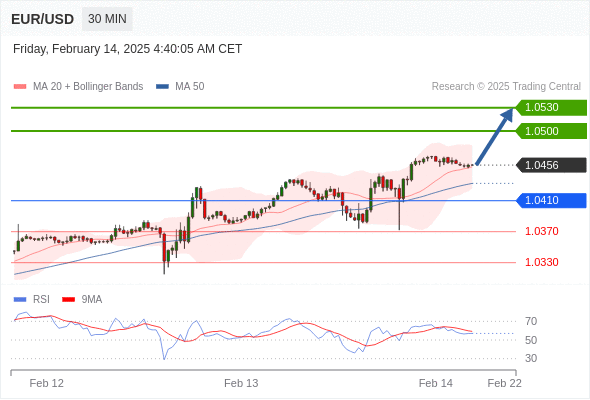590x400 pixels.
Task: Click the red 1.0330 support value
Action: click(541, 262)
